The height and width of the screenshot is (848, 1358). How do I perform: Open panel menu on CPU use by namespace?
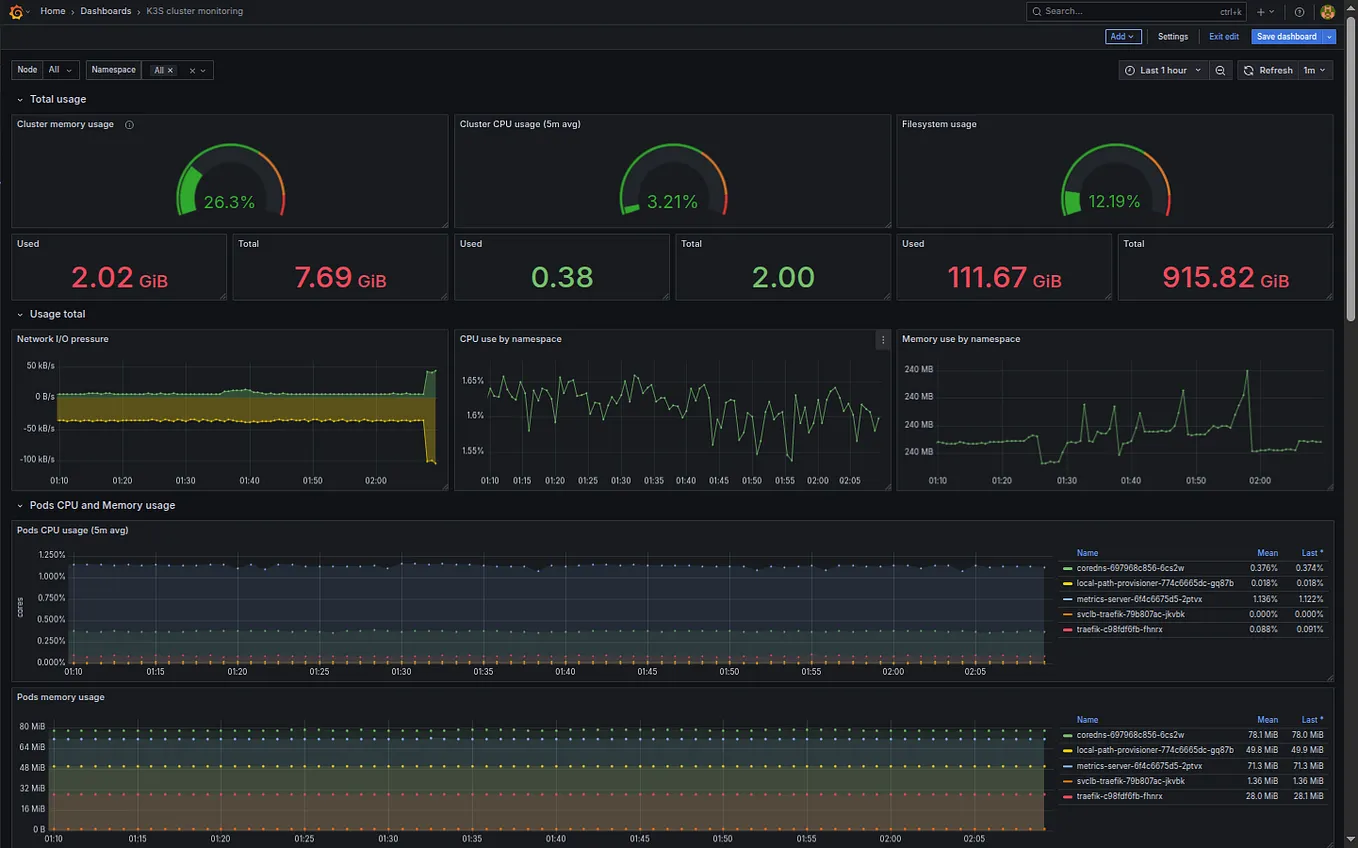click(882, 340)
